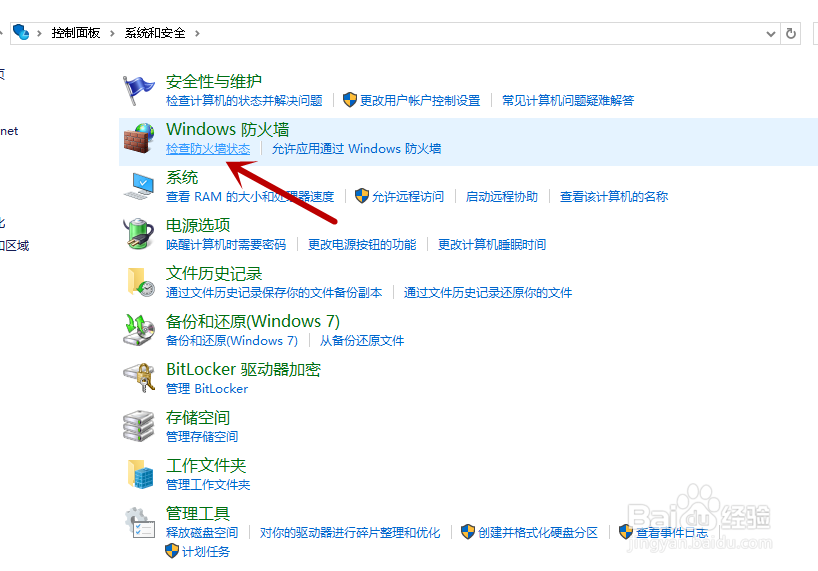The image size is (818, 571).
Task: Open the Security and Maintenance flag icon
Action: (x=138, y=90)
